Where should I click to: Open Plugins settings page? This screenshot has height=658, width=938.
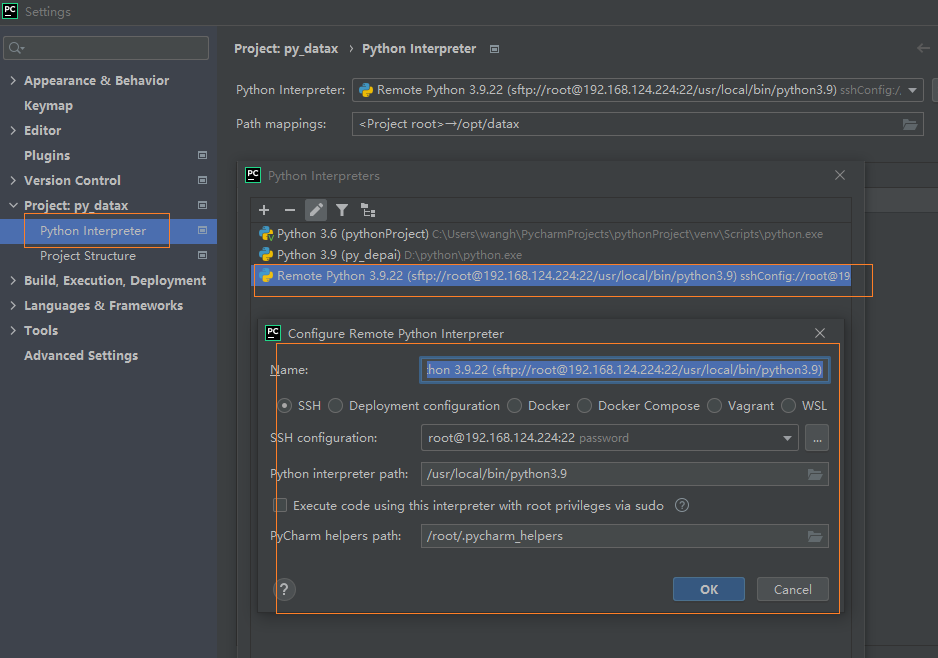click(47, 156)
